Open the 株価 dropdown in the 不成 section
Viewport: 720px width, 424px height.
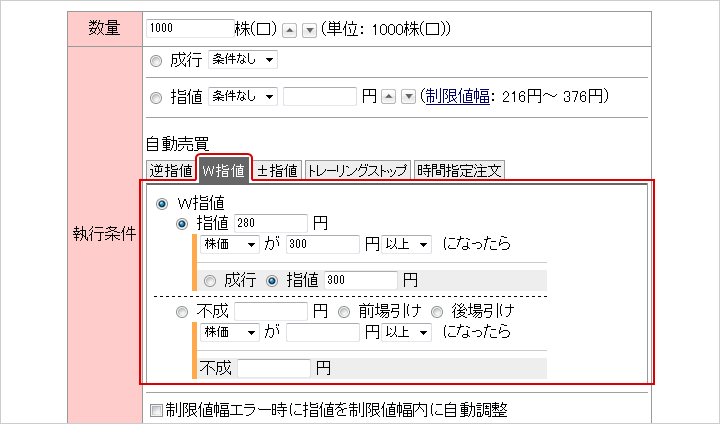pos(230,332)
